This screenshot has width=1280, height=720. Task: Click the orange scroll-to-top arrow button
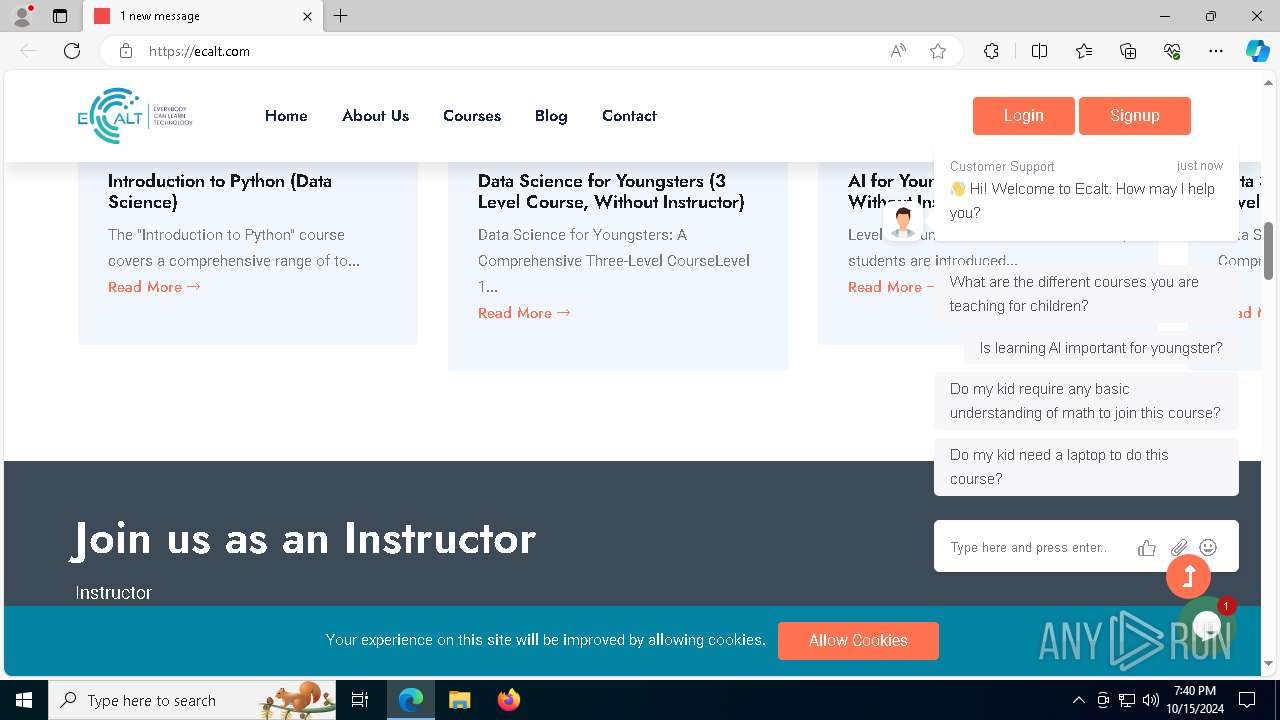pyautogui.click(x=1188, y=575)
